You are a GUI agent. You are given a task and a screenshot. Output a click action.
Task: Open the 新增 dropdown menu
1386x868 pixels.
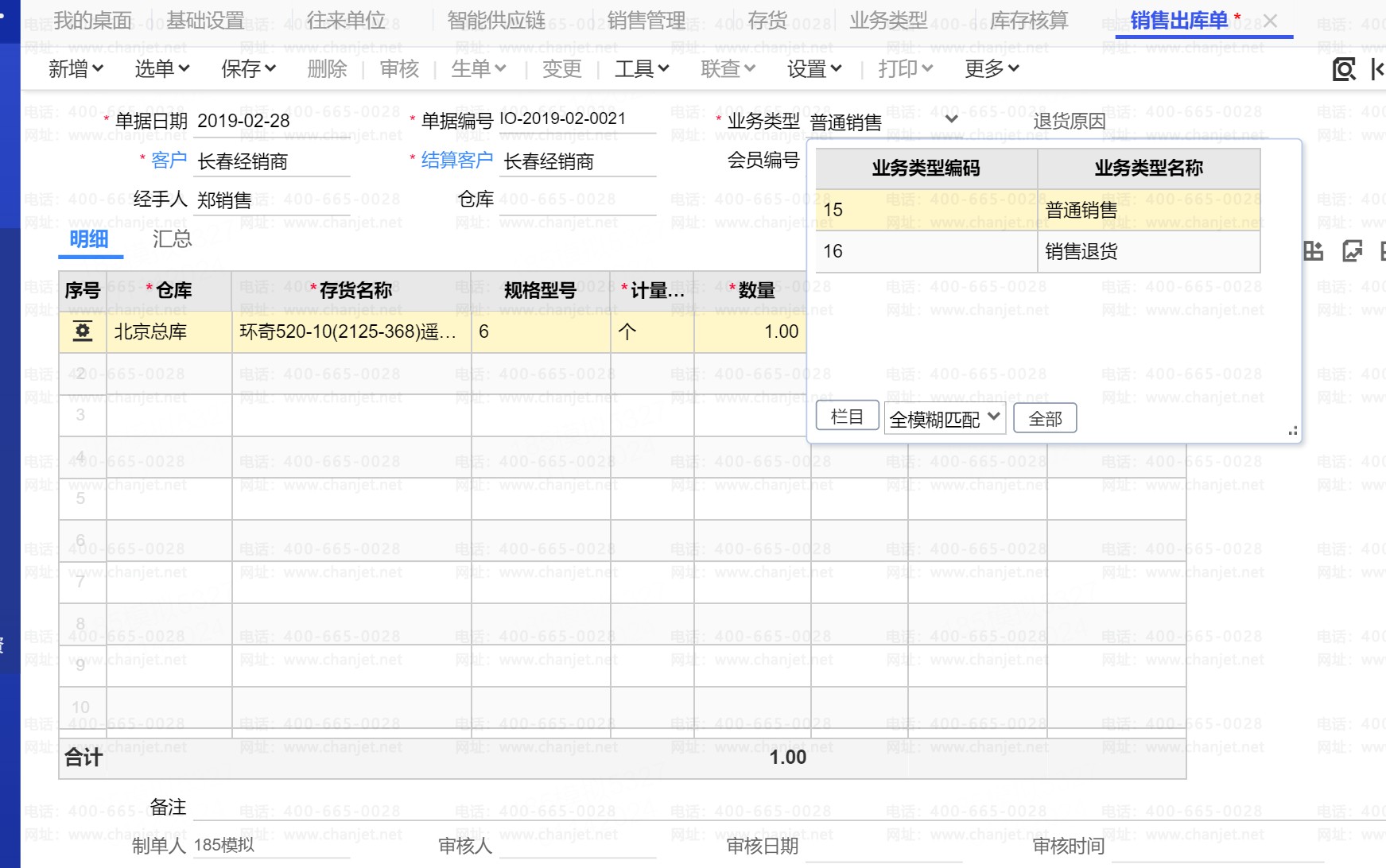point(76,69)
